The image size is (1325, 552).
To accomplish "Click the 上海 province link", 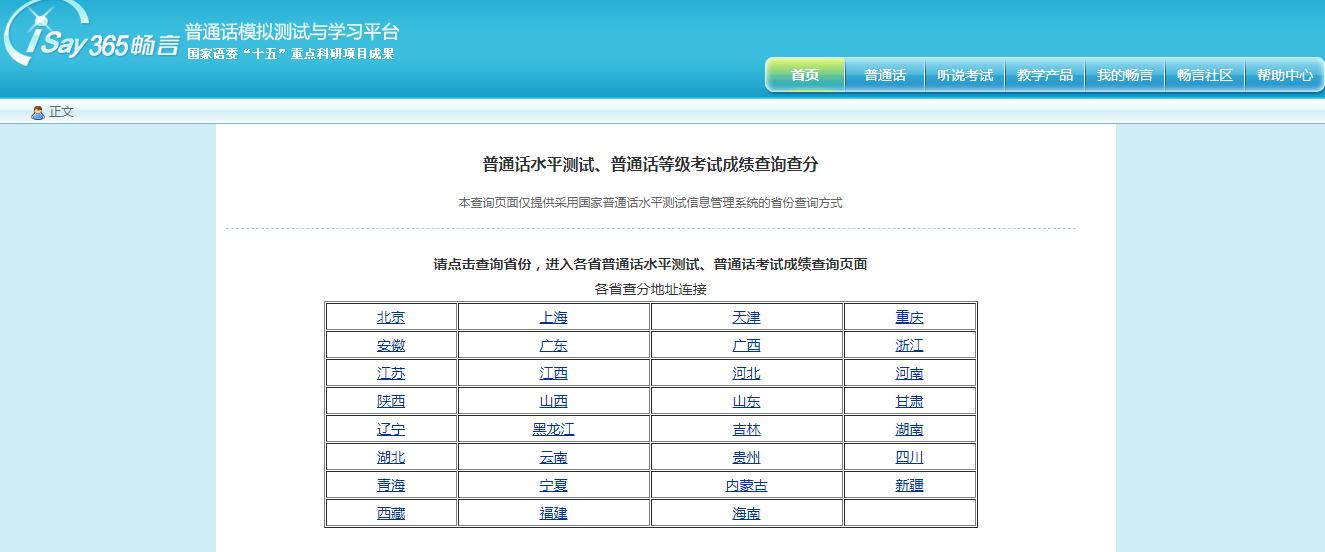I will tap(553, 317).
